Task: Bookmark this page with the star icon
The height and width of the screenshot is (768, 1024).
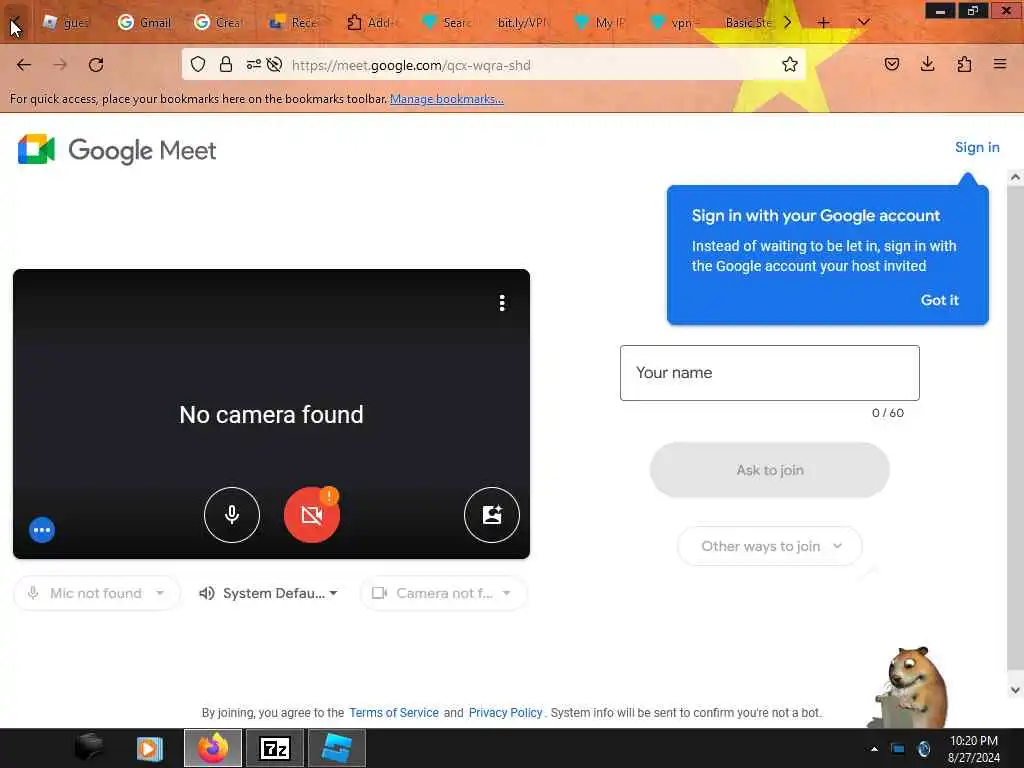Action: (790, 64)
